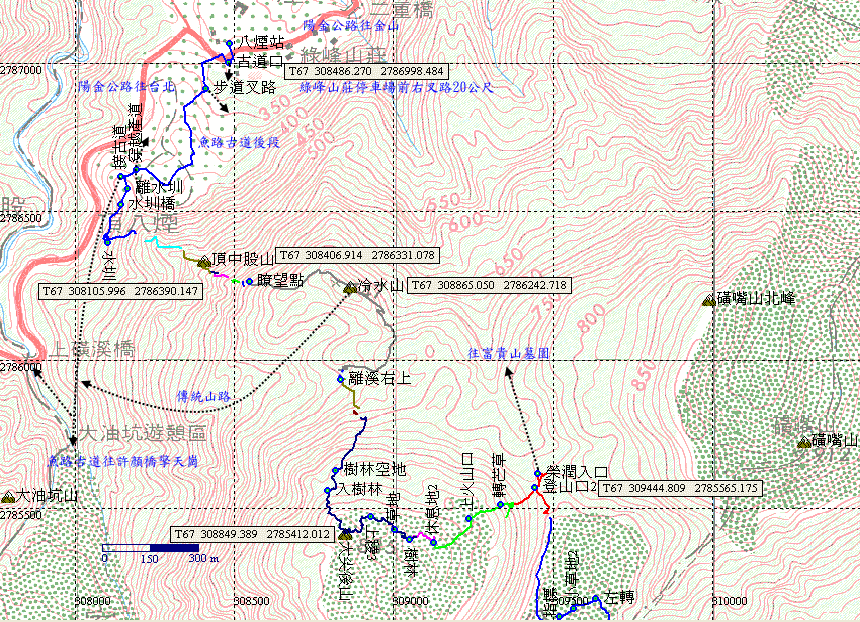Select the 磺嘴山北峰 peak marker
The height and width of the screenshot is (622, 860).
[709, 300]
